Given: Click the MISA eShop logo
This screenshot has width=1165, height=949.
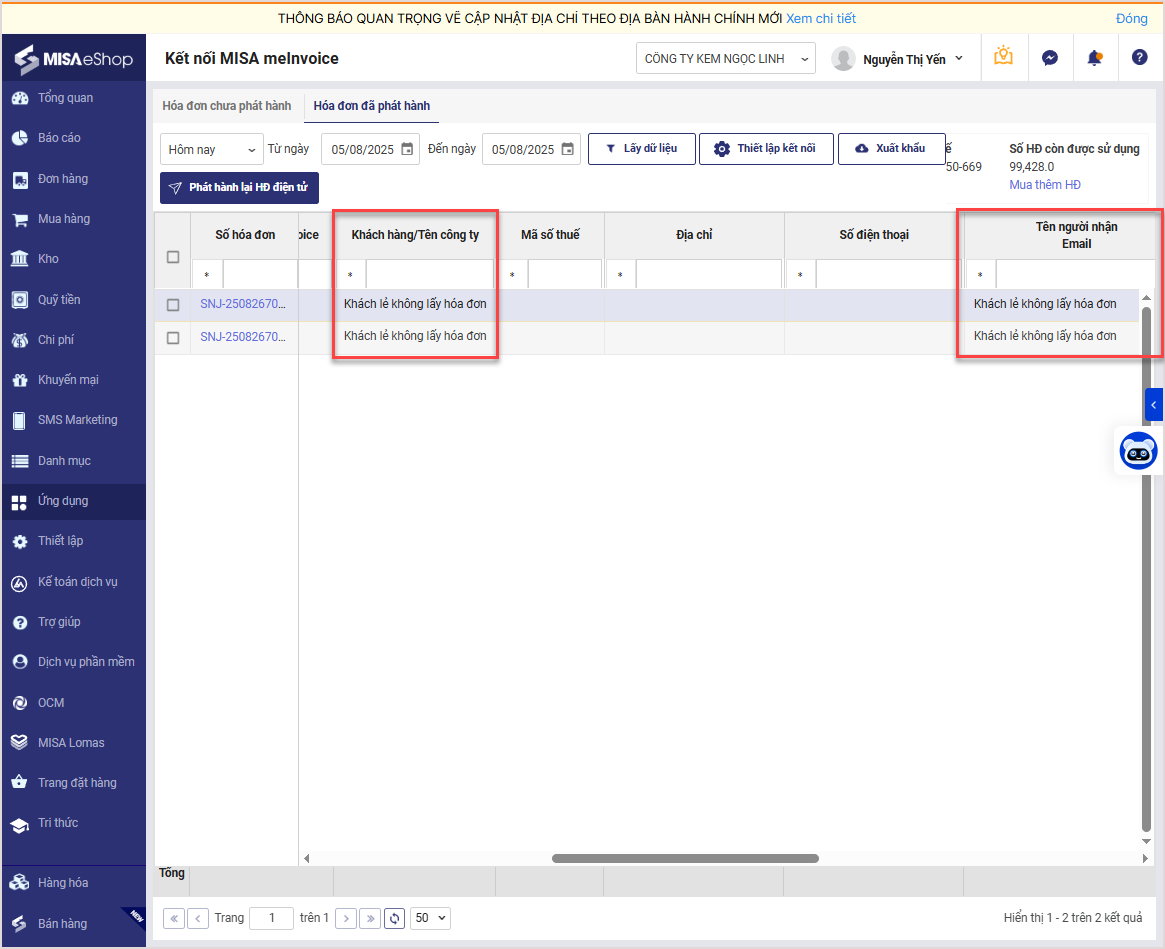Looking at the screenshot, I should 74,59.
